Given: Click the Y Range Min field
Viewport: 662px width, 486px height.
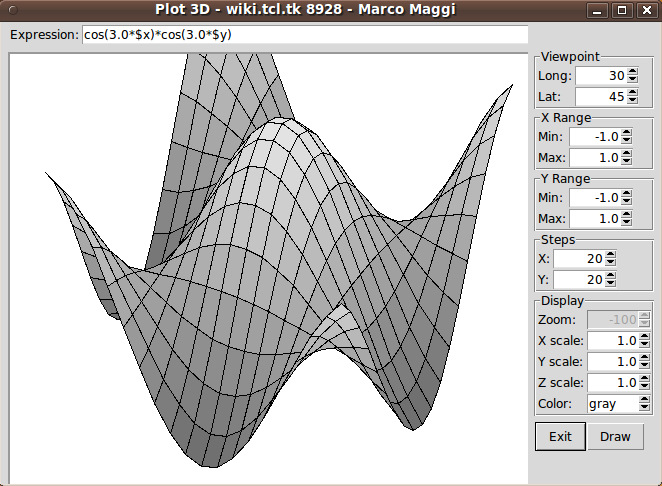Looking at the screenshot, I should point(596,198).
